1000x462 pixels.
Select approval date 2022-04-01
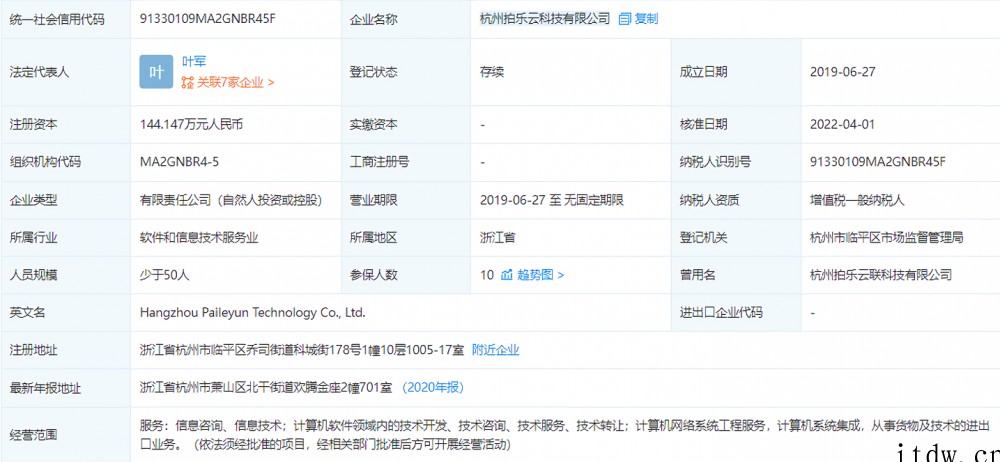click(x=842, y=124)
